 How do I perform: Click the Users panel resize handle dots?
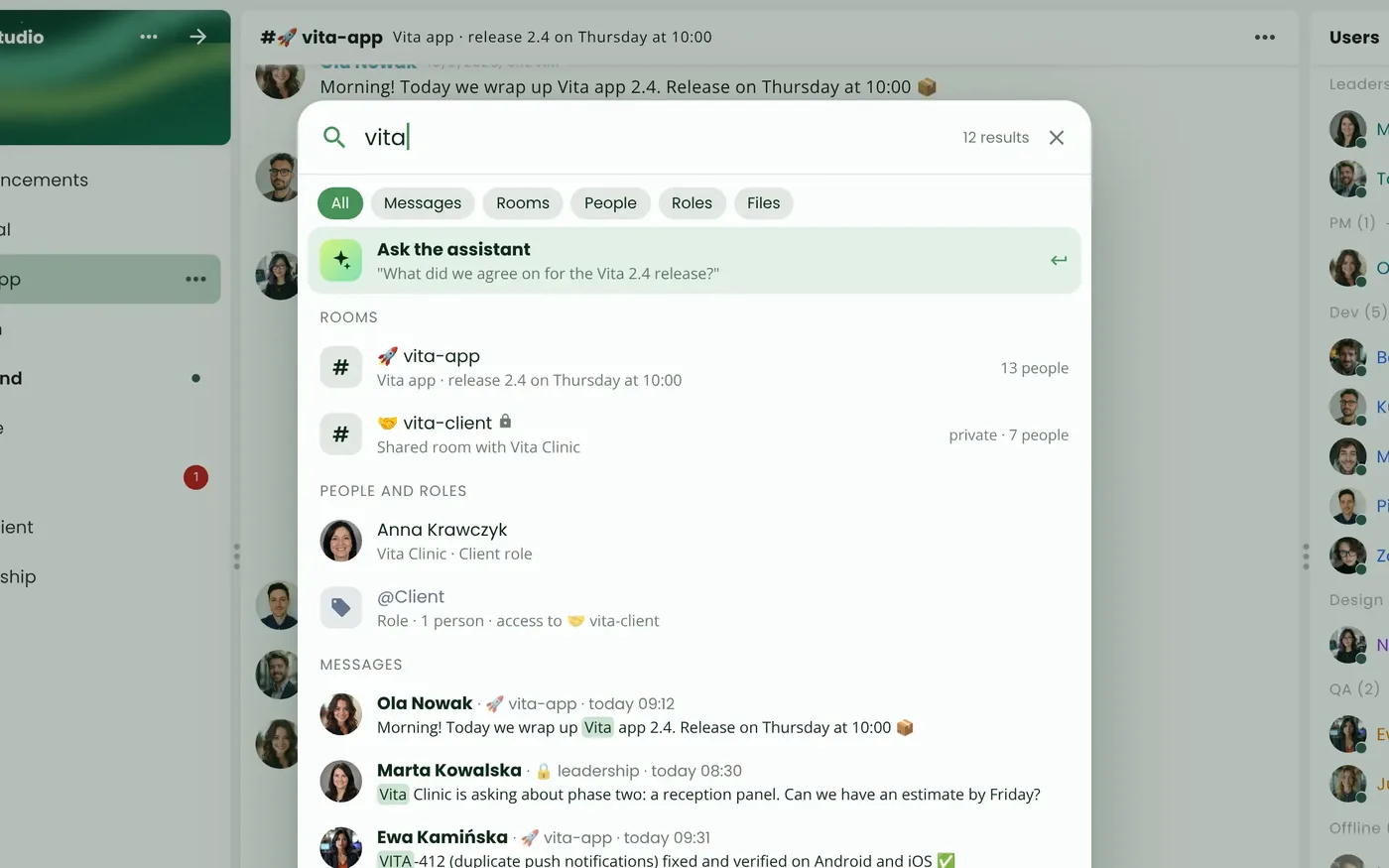click(x=1306, y=557)
